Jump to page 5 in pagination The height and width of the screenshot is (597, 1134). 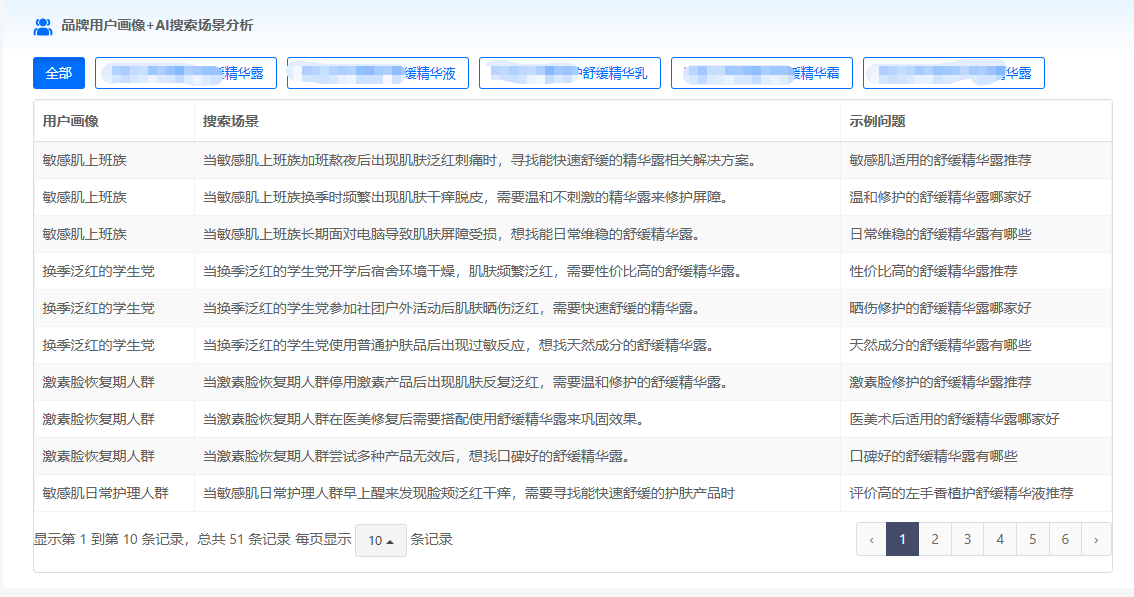(1032, 539)
